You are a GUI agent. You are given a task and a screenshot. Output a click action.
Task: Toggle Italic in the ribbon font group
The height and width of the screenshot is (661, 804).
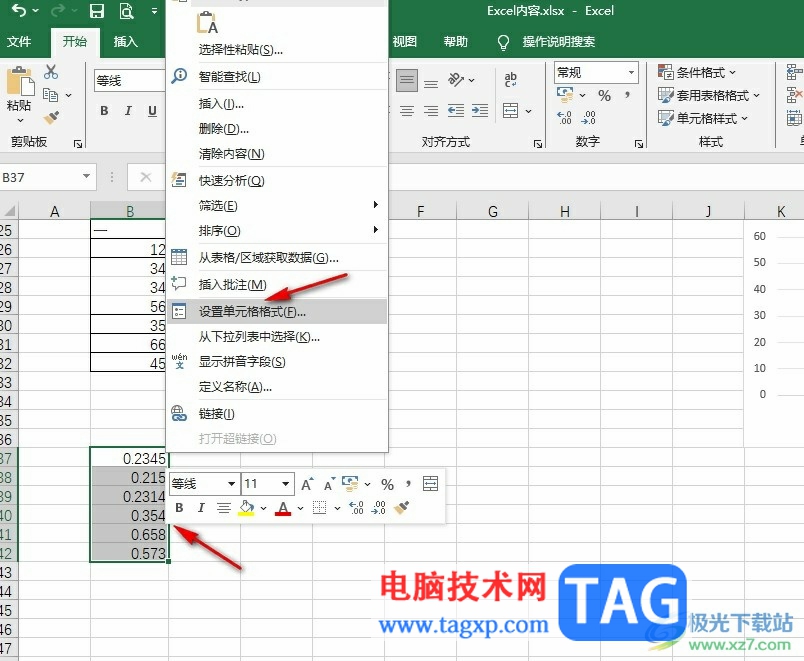tap(128, 111)
